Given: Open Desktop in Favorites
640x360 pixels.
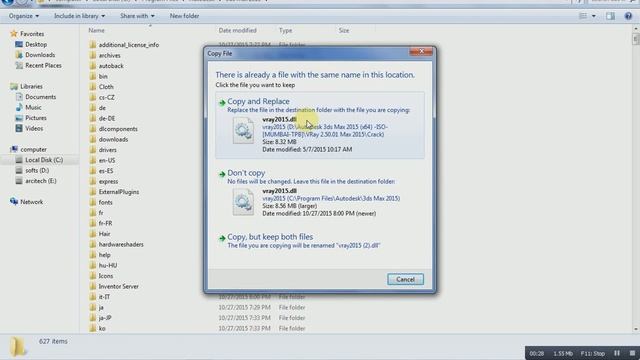Looking at the screenshot, I should point(36,44).
